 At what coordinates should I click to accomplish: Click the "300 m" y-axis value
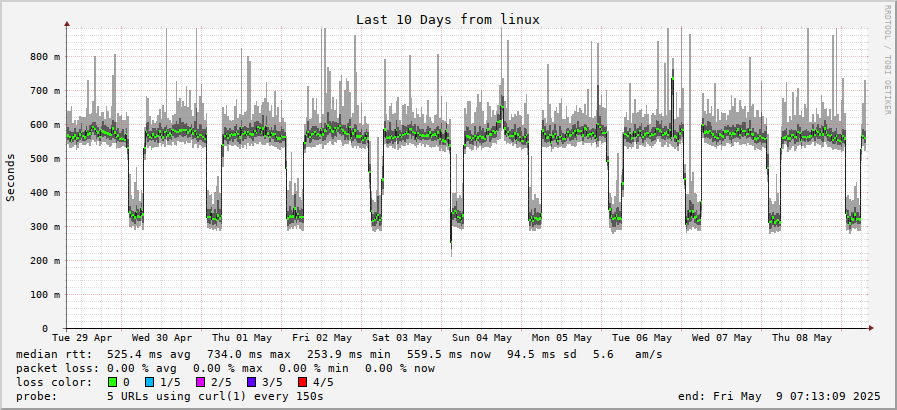coord(46,226)
